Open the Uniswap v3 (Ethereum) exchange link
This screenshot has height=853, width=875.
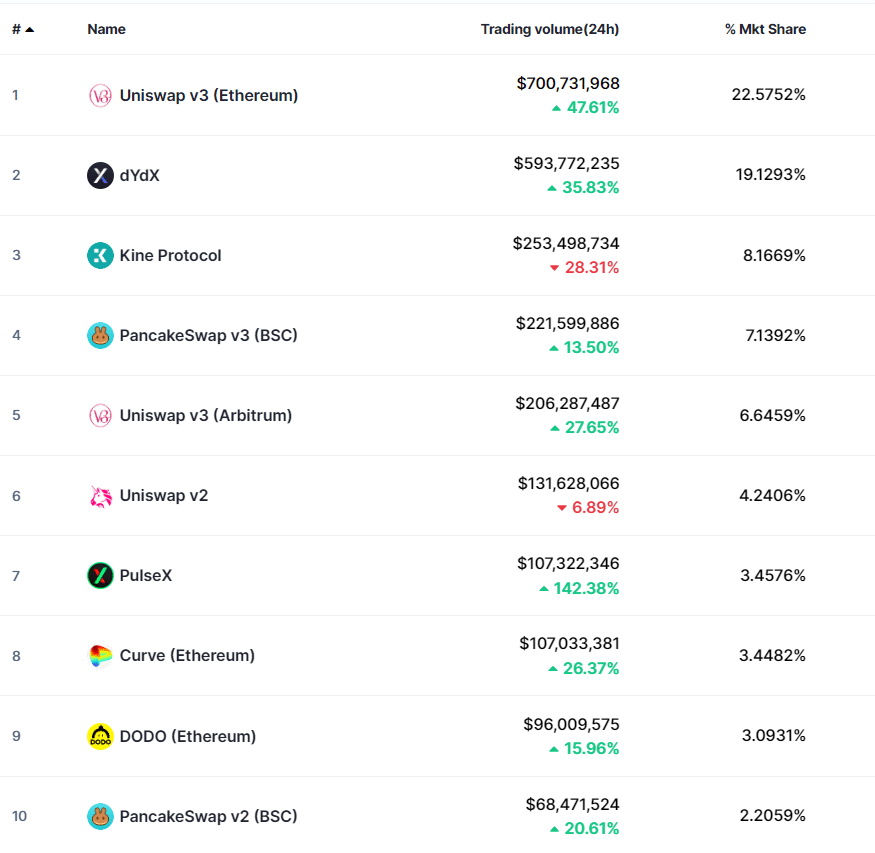[x=209, y=95]
